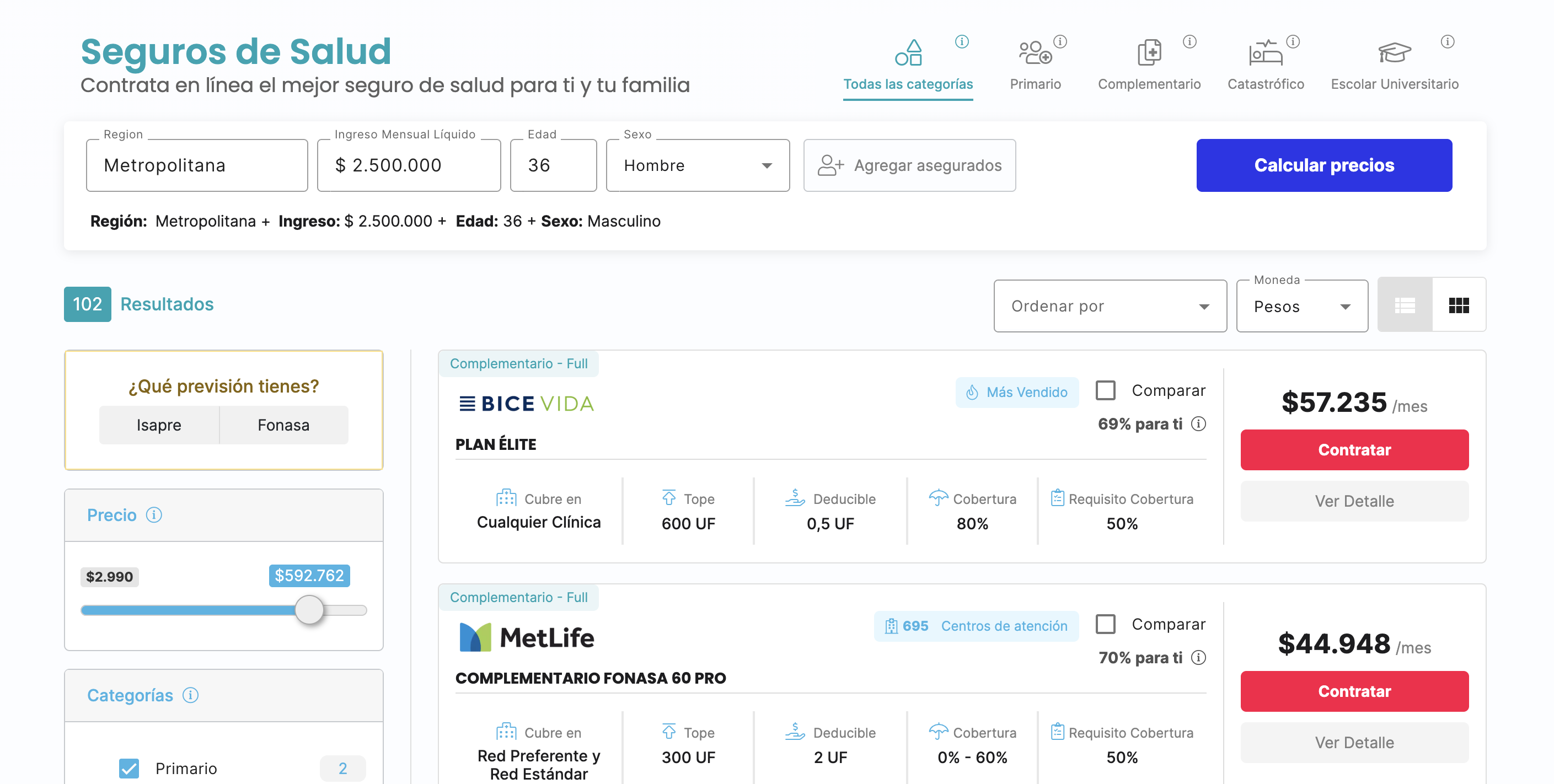Open info icon beside Complementario tab
The image size is (1554, 784).
point(1189,41)
